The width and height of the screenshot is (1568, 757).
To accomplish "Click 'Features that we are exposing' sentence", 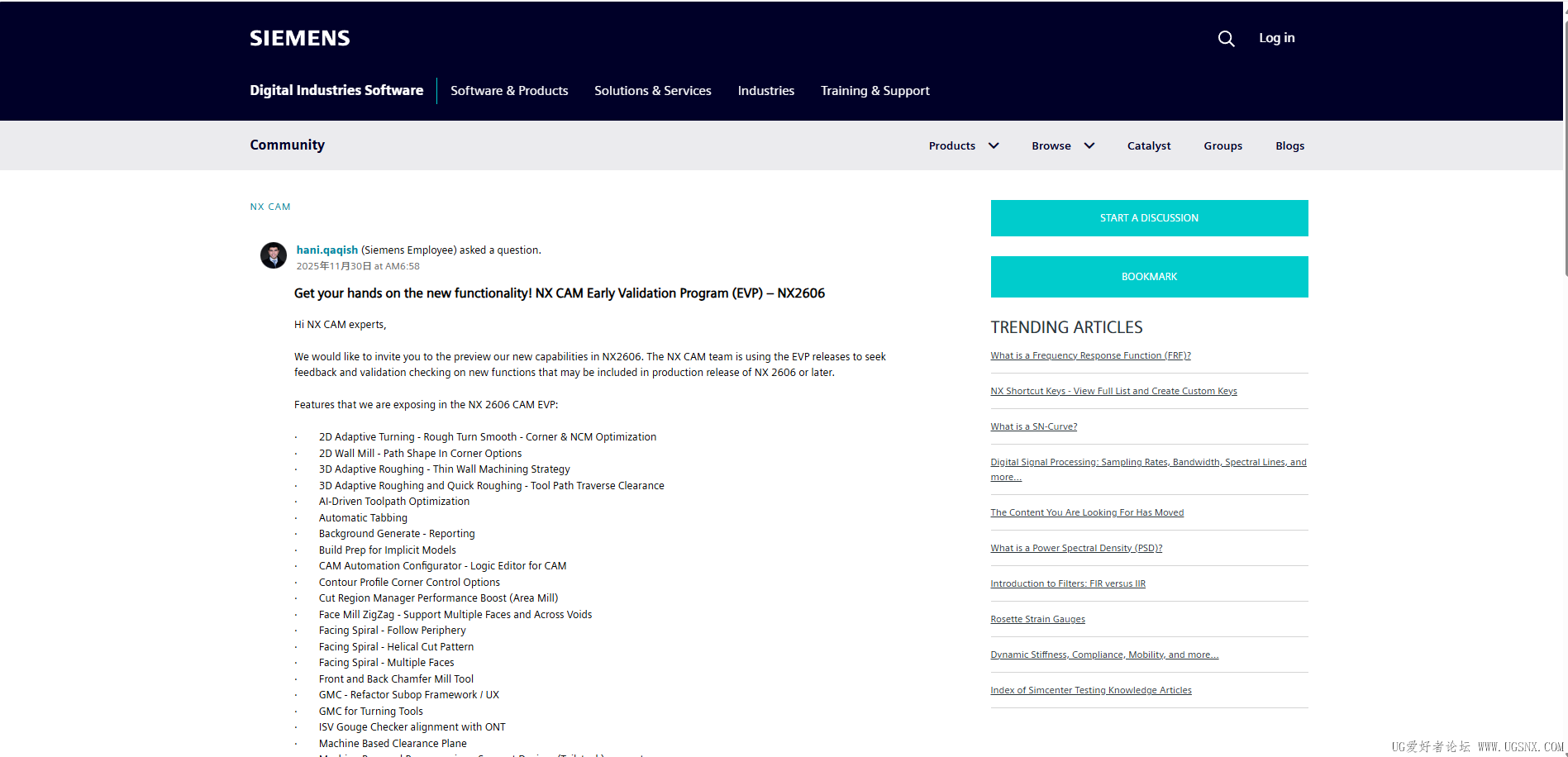I will [427, 405].
